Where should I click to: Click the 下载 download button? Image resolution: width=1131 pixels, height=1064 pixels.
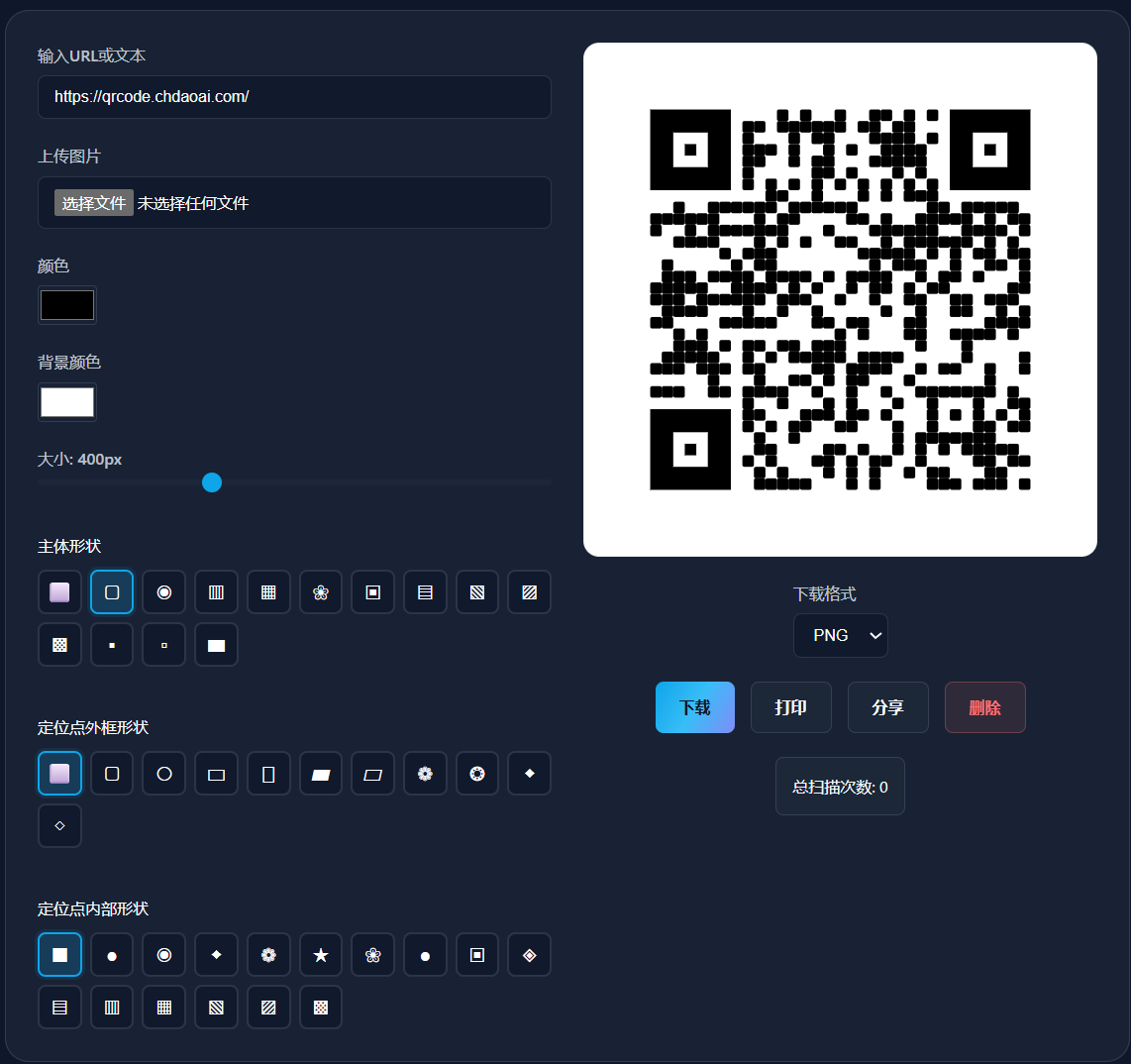[x=695, y=707]
